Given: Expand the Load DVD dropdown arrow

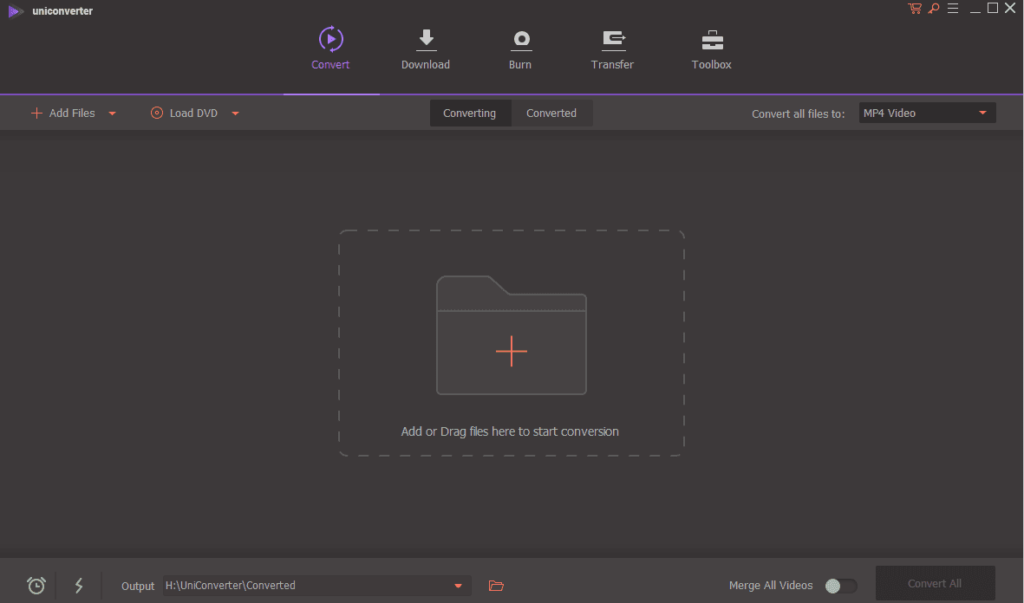Looking at the screenshot, I should (235, 114).
